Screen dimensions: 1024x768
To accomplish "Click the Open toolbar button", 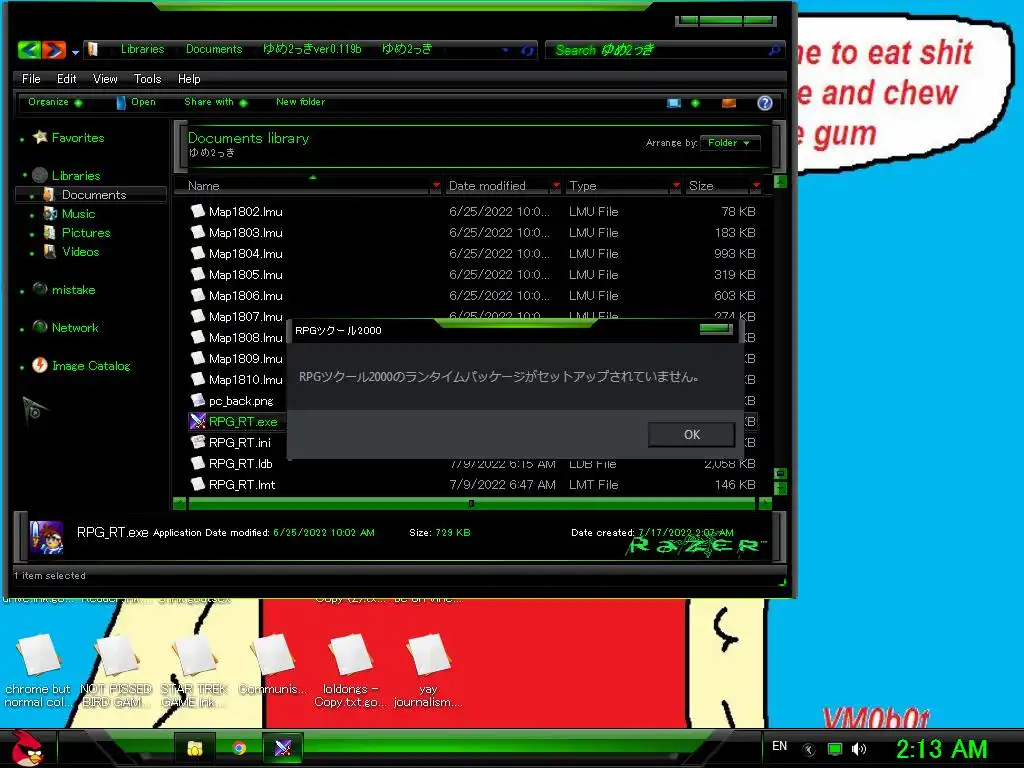I will coord(136,102).
